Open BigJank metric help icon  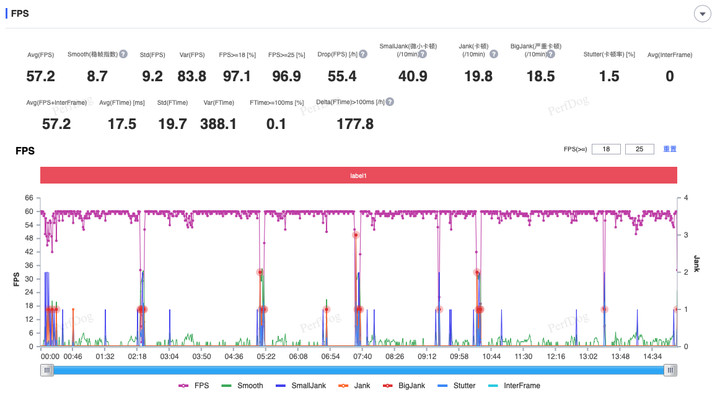pyautogui.click(x=551, y=54)
